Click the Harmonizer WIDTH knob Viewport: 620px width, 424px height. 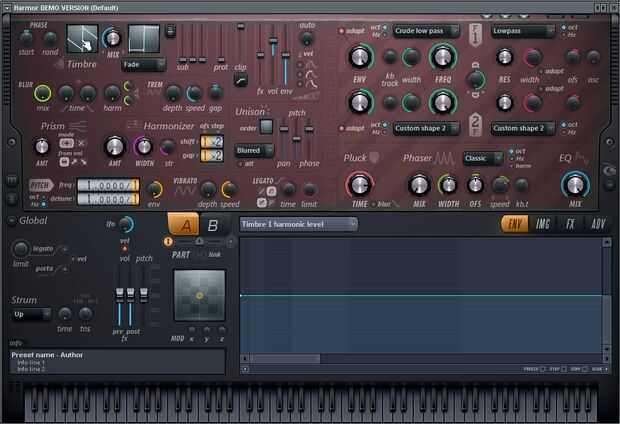tap(144, 147)
